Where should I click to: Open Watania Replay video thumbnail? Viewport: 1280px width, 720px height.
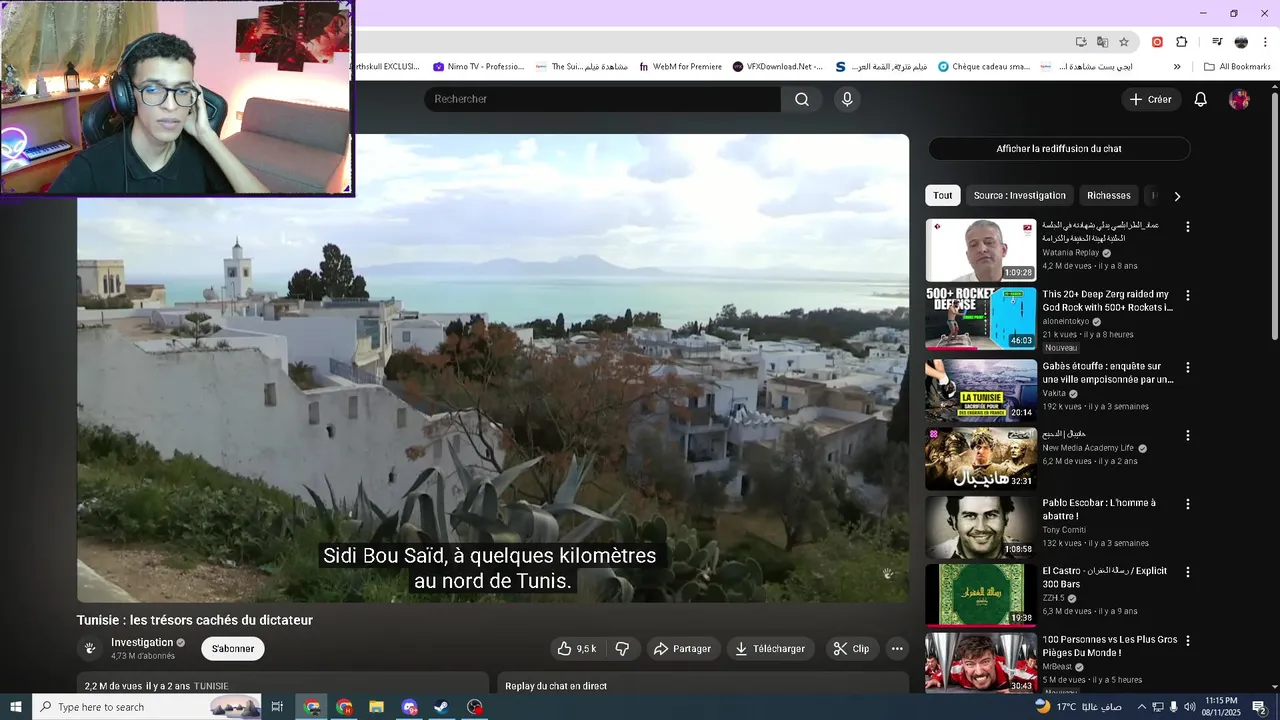tap(981, 250)
